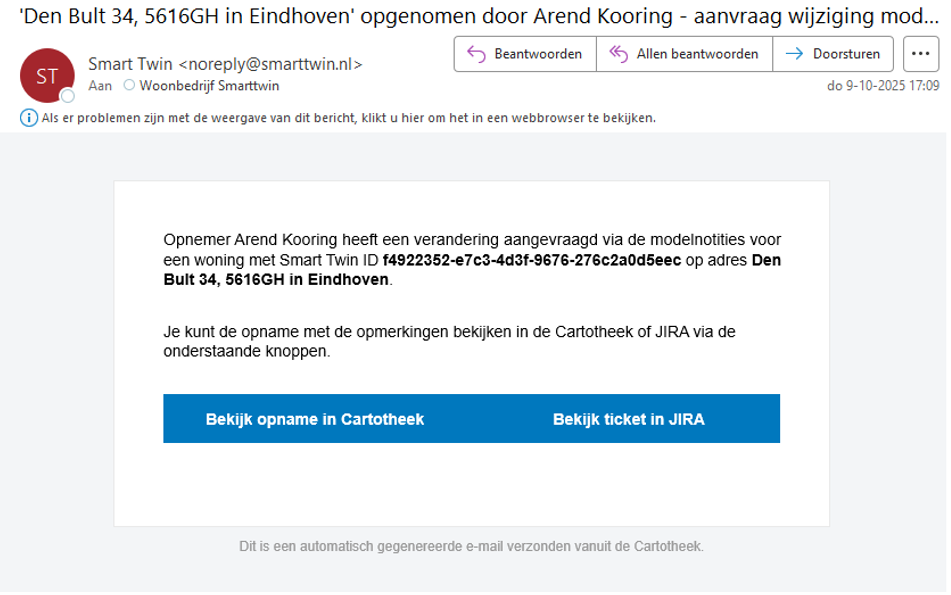Screen dimensions: 951x595
Task: Click recipient name Woonbedrijf Smarttwin
Action: pyautogui.click(x=209, y=86)
